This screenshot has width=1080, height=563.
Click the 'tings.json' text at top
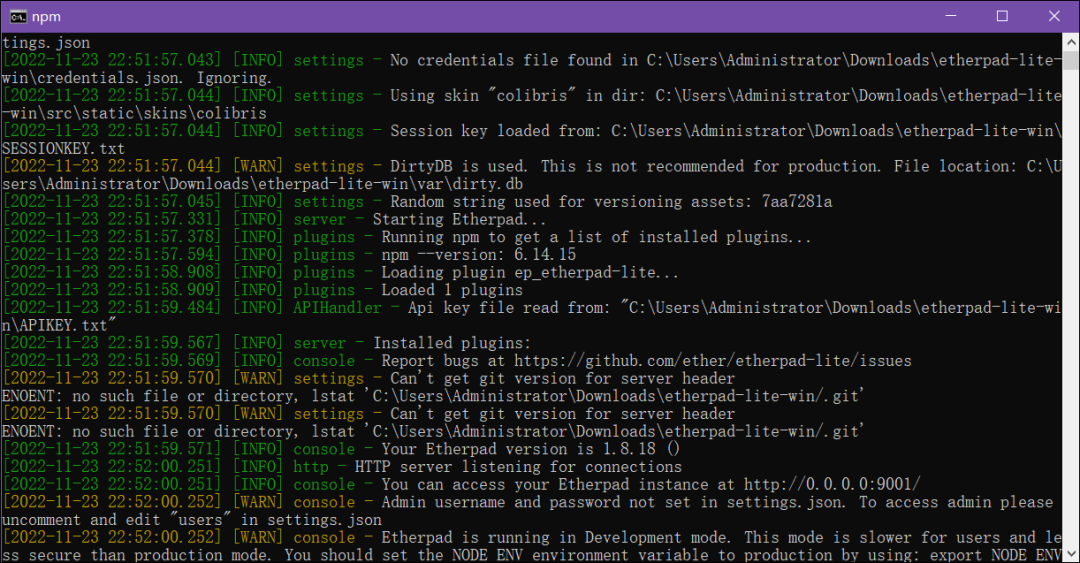pyautogui.click(x=45, y=43)
